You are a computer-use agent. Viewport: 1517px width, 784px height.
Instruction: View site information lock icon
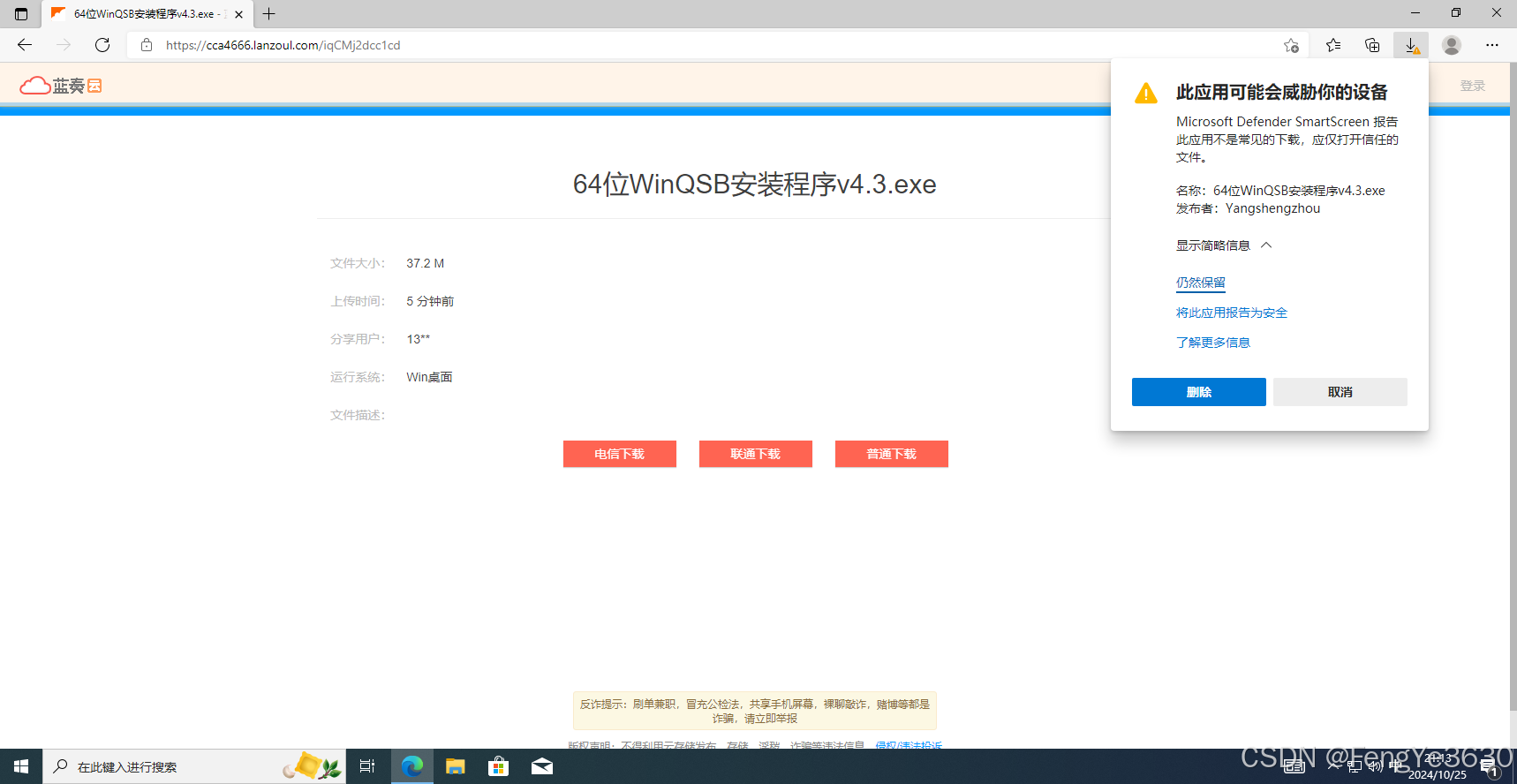coord(147,45)
